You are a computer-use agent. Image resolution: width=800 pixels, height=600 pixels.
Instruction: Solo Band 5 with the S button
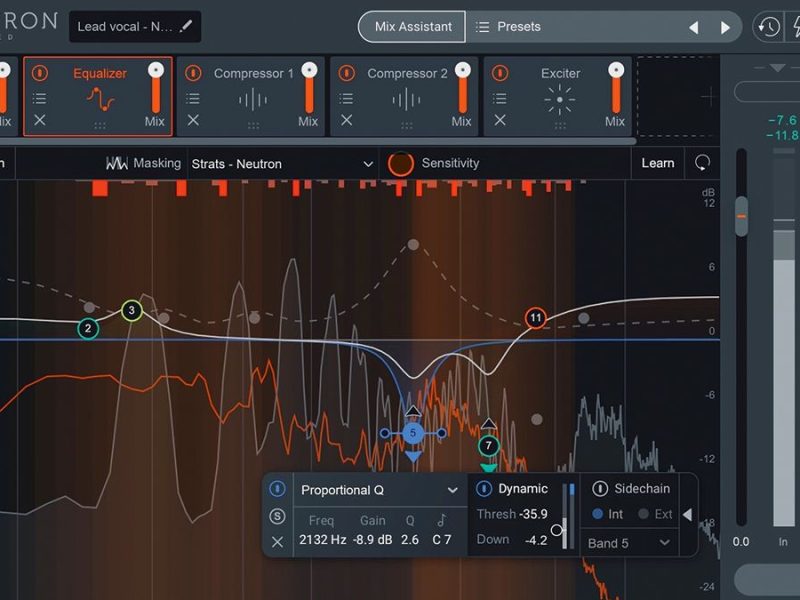pos(277,516)
